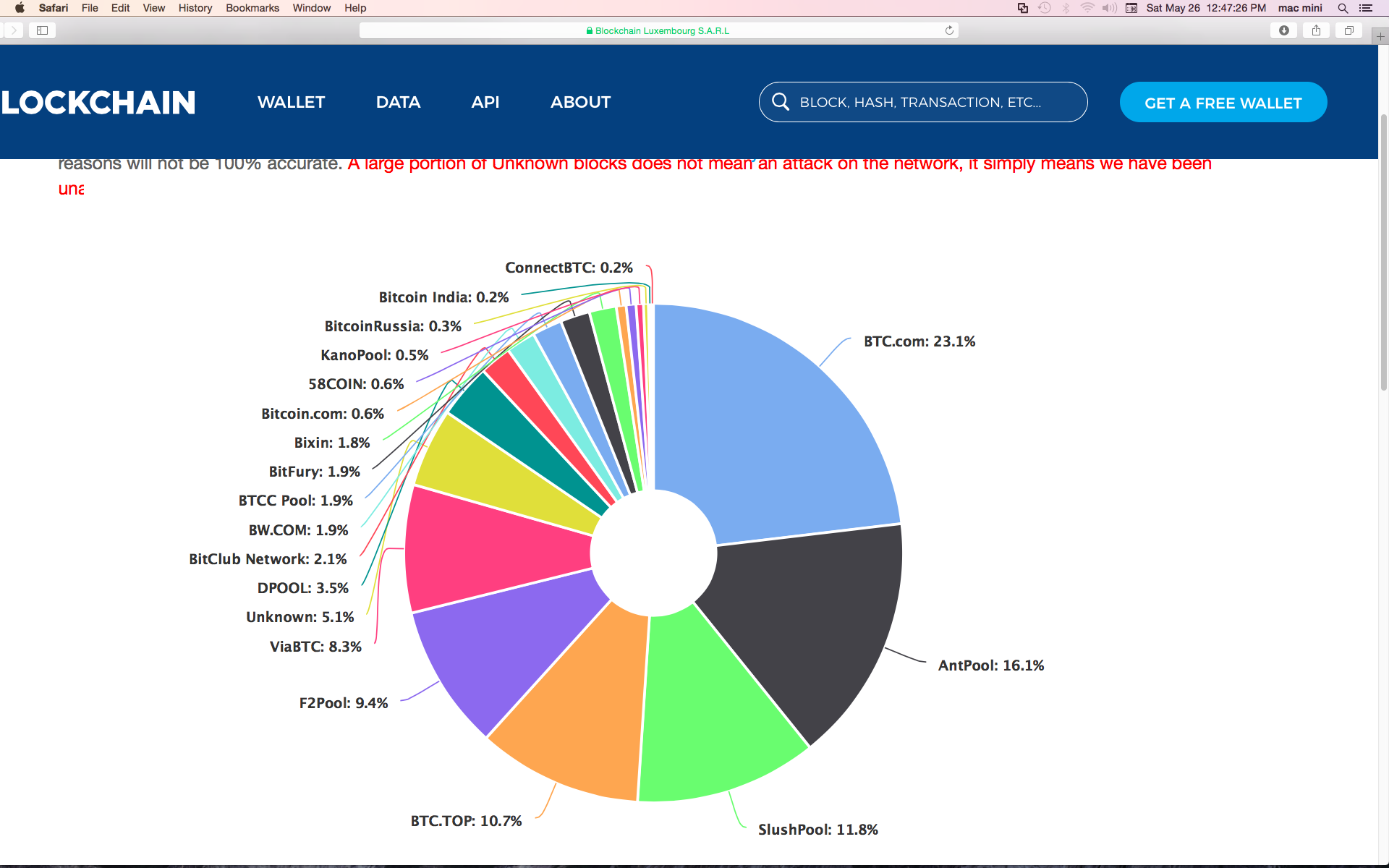Click the page vertical scrollbar

pos(1383,253)
